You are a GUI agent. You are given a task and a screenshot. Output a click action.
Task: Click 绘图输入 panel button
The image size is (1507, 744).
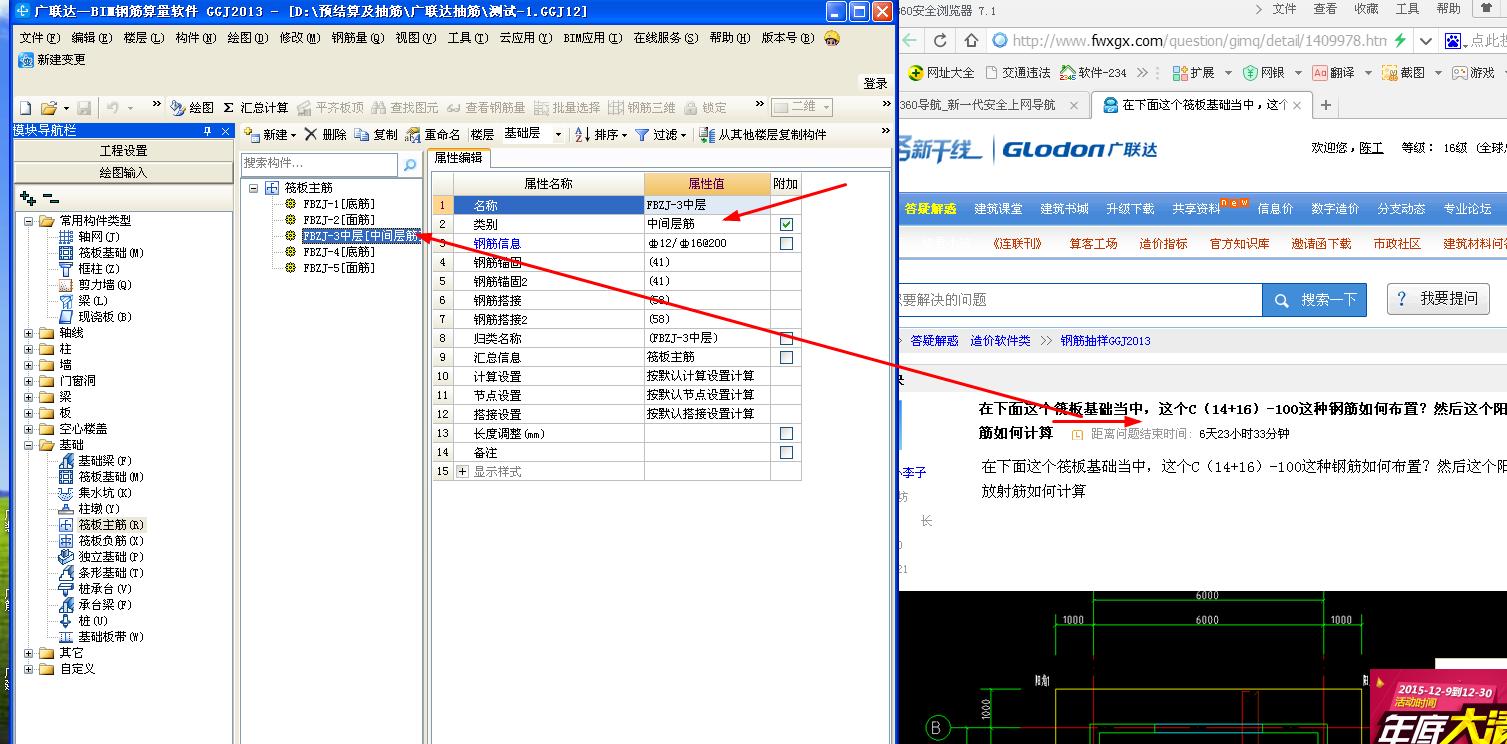tap(123, 172)
